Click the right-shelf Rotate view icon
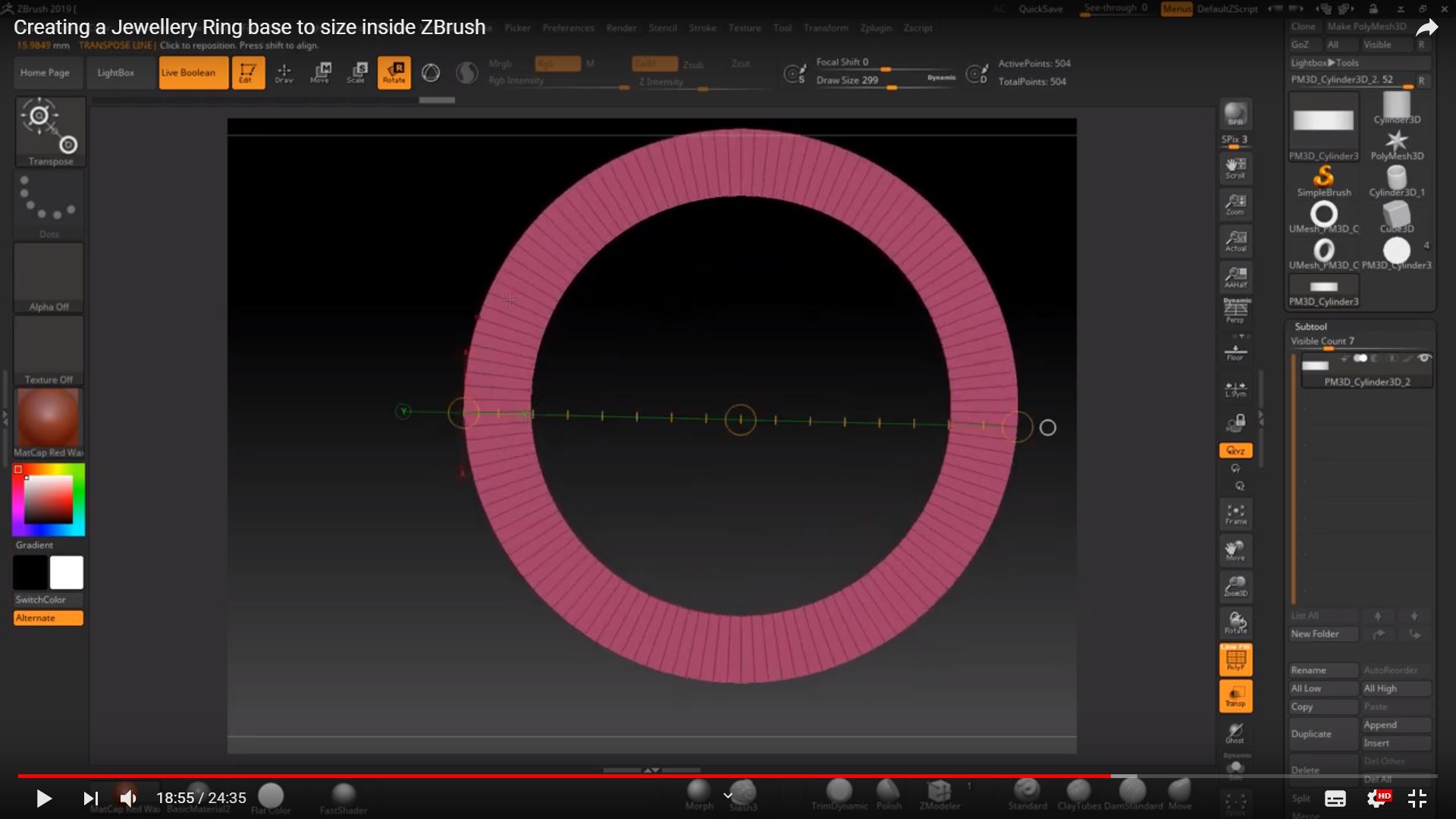 1235,623
